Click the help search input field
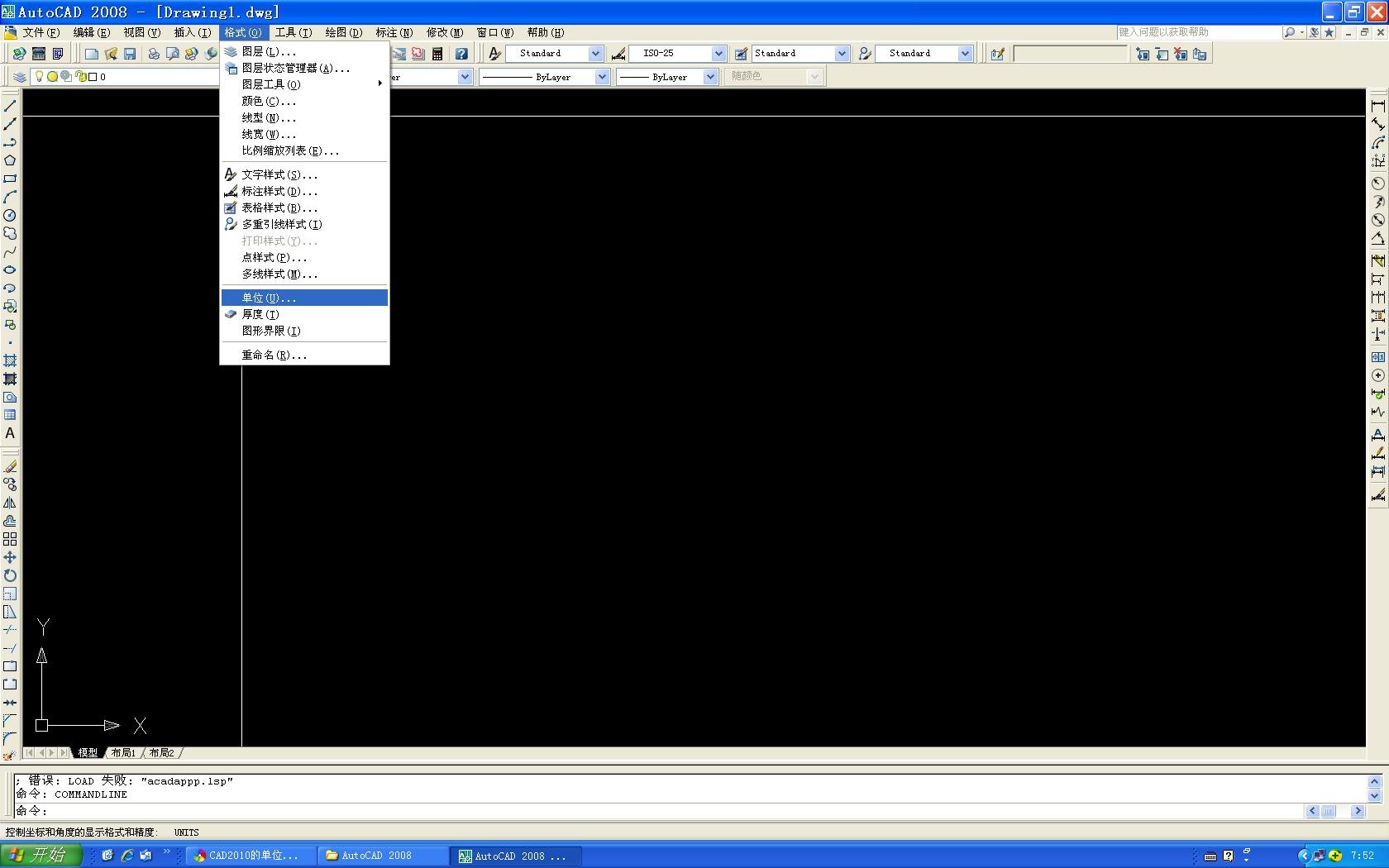 1197,32
